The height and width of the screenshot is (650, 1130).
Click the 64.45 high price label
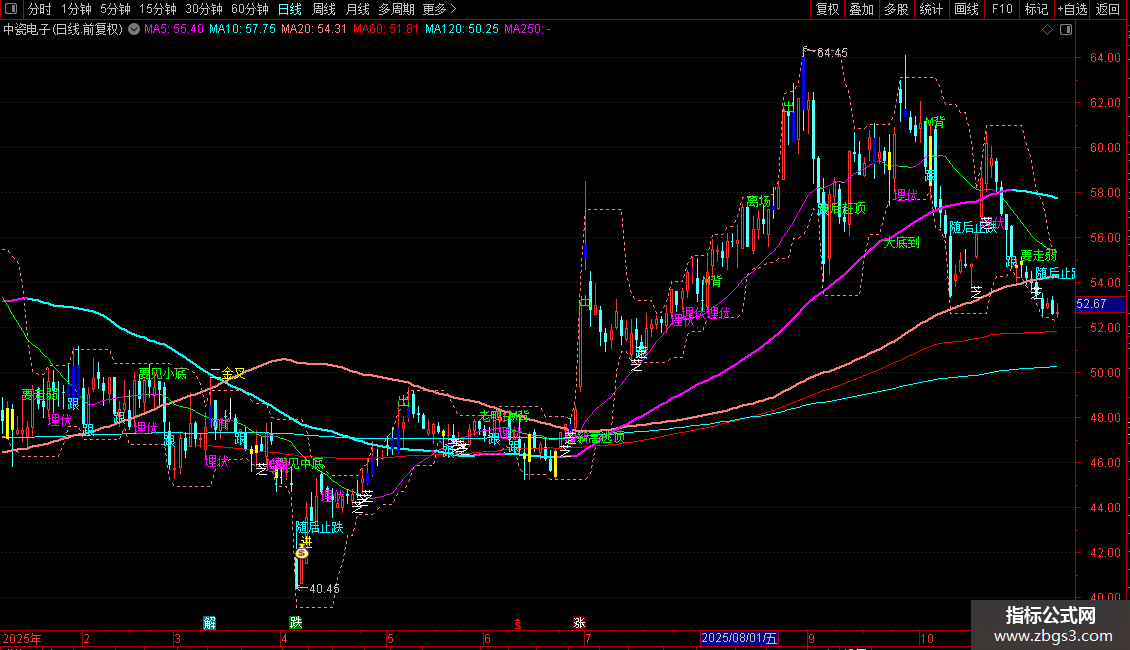click(x=832, y=53)
